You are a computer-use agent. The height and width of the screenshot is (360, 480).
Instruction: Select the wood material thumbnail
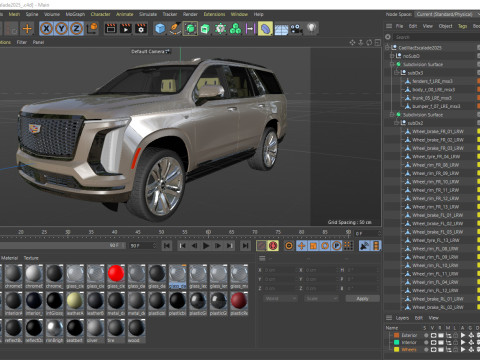(x=136, y=328)
